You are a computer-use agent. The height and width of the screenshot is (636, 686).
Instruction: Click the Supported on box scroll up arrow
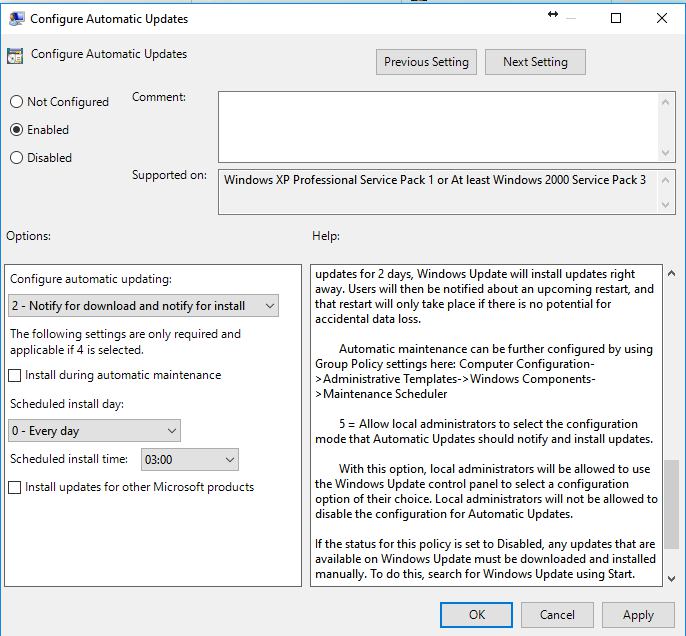[665, 180]
